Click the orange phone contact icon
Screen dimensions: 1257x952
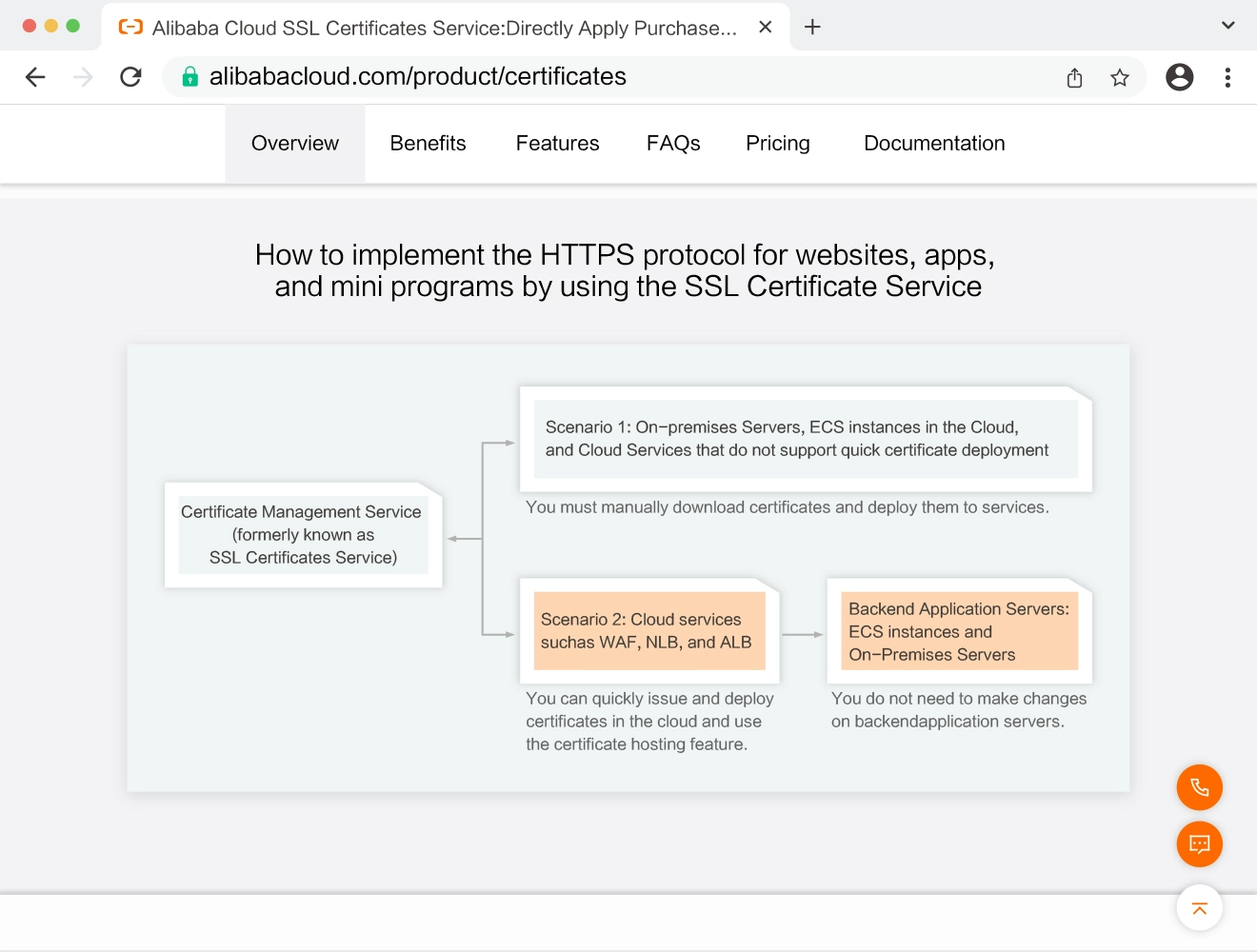click(1199, 787)
